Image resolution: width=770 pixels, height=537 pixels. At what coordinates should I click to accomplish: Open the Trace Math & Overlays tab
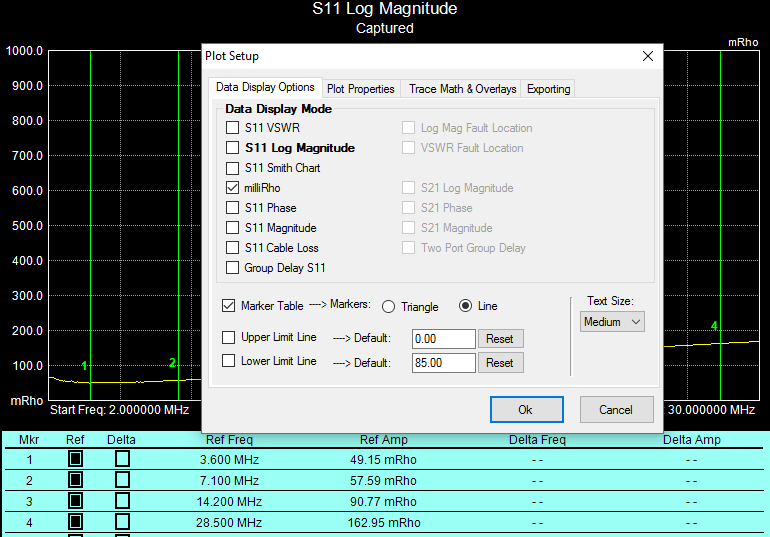(x=462, y=89)
